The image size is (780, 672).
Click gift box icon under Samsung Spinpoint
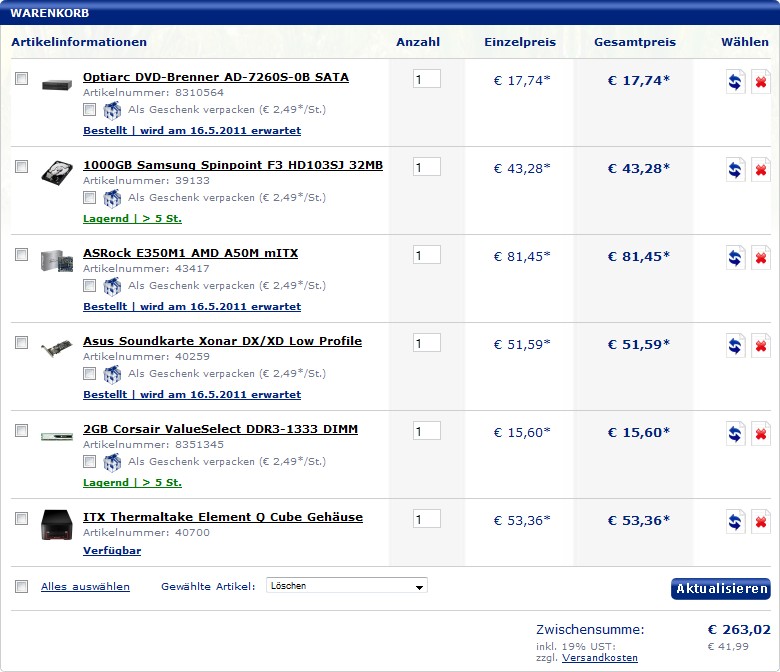point(112,198)
